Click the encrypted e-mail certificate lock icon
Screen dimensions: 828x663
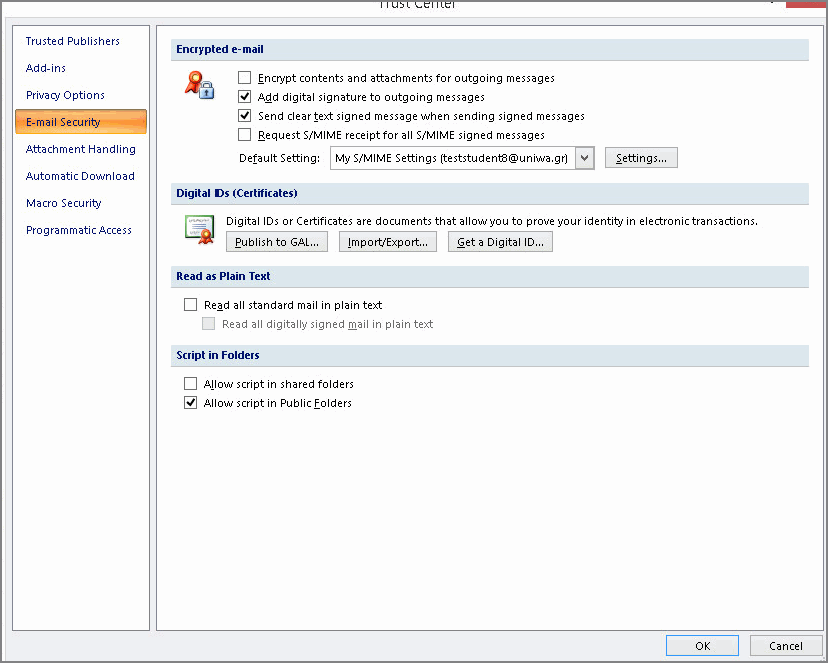point(200,85)
